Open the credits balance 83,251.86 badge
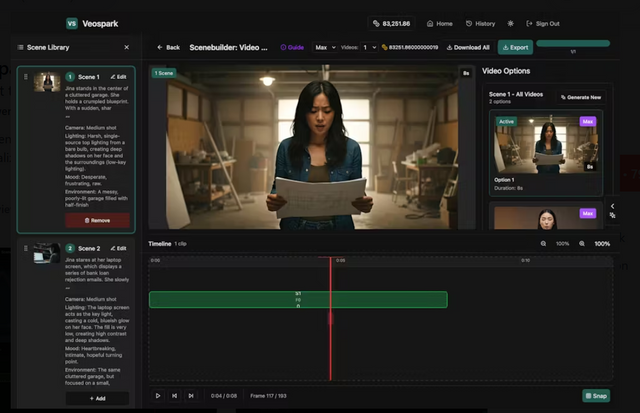Image resolution: width=640 pixels, height=413 pixels. (391, 24)
